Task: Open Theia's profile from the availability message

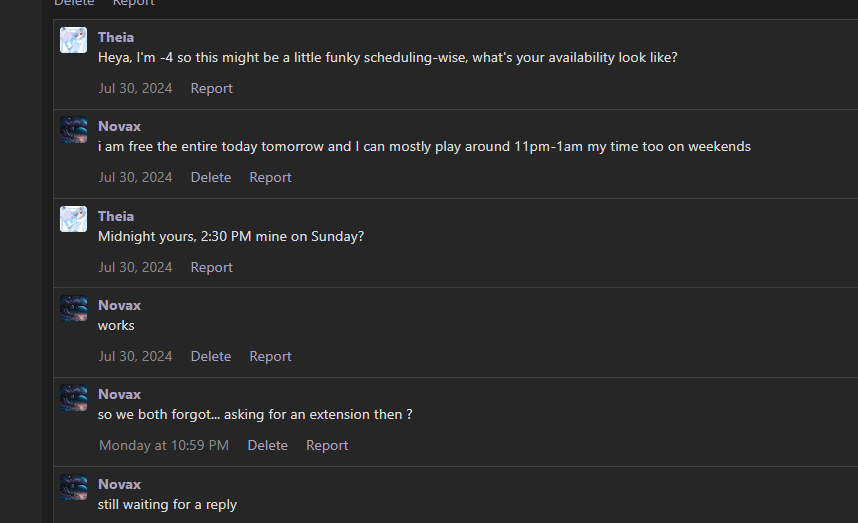Action: pos(116,37)
